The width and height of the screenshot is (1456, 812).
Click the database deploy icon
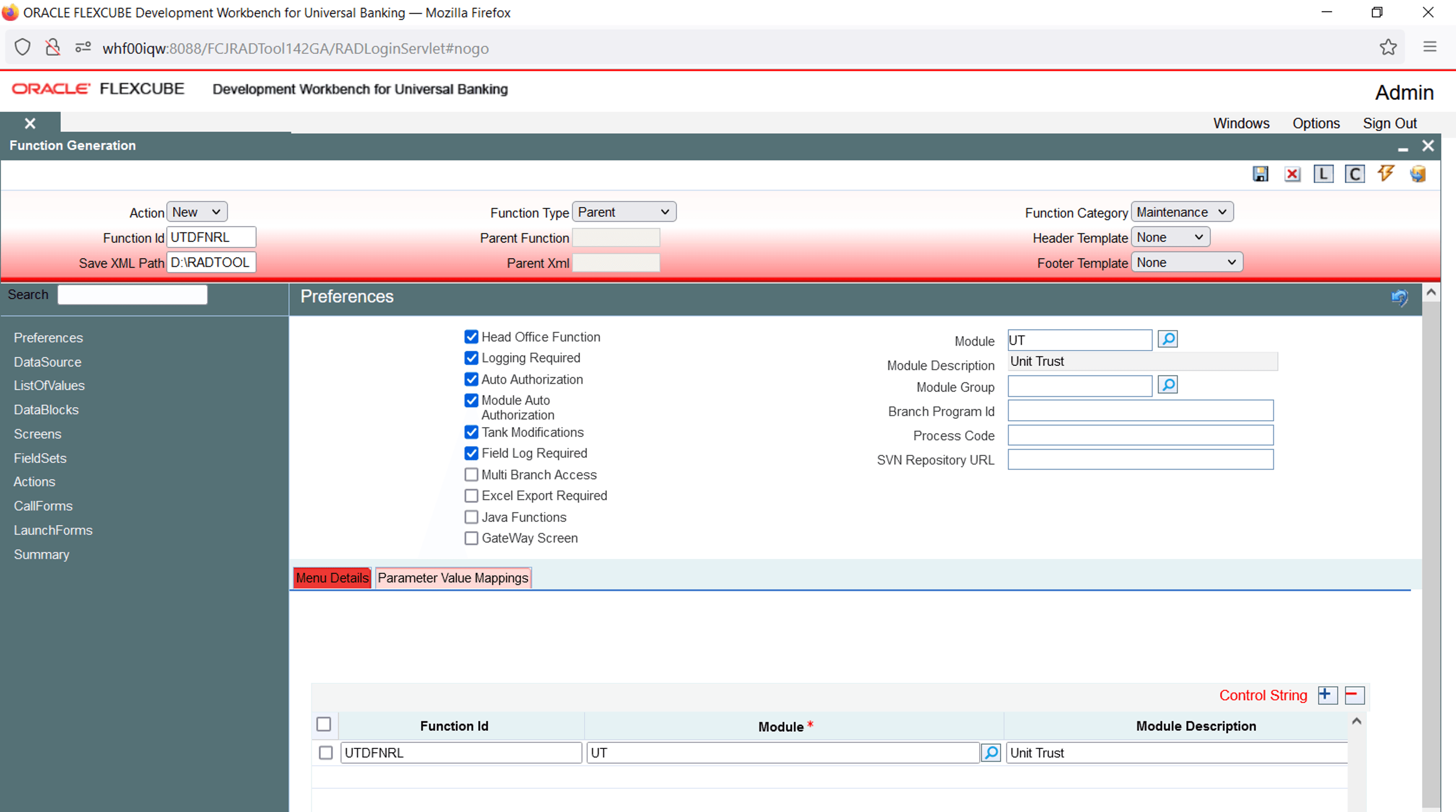click(1417, 174)
